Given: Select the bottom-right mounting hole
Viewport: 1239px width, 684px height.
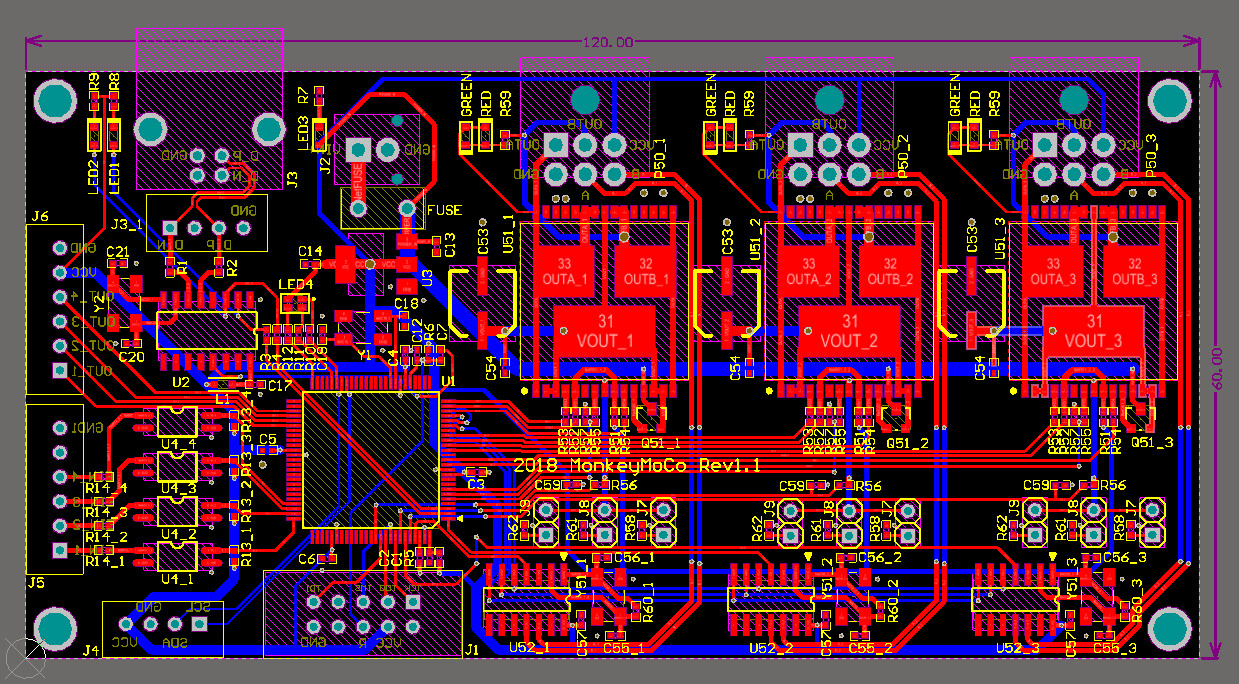Looking at the screenshot, I should 1167,628.
